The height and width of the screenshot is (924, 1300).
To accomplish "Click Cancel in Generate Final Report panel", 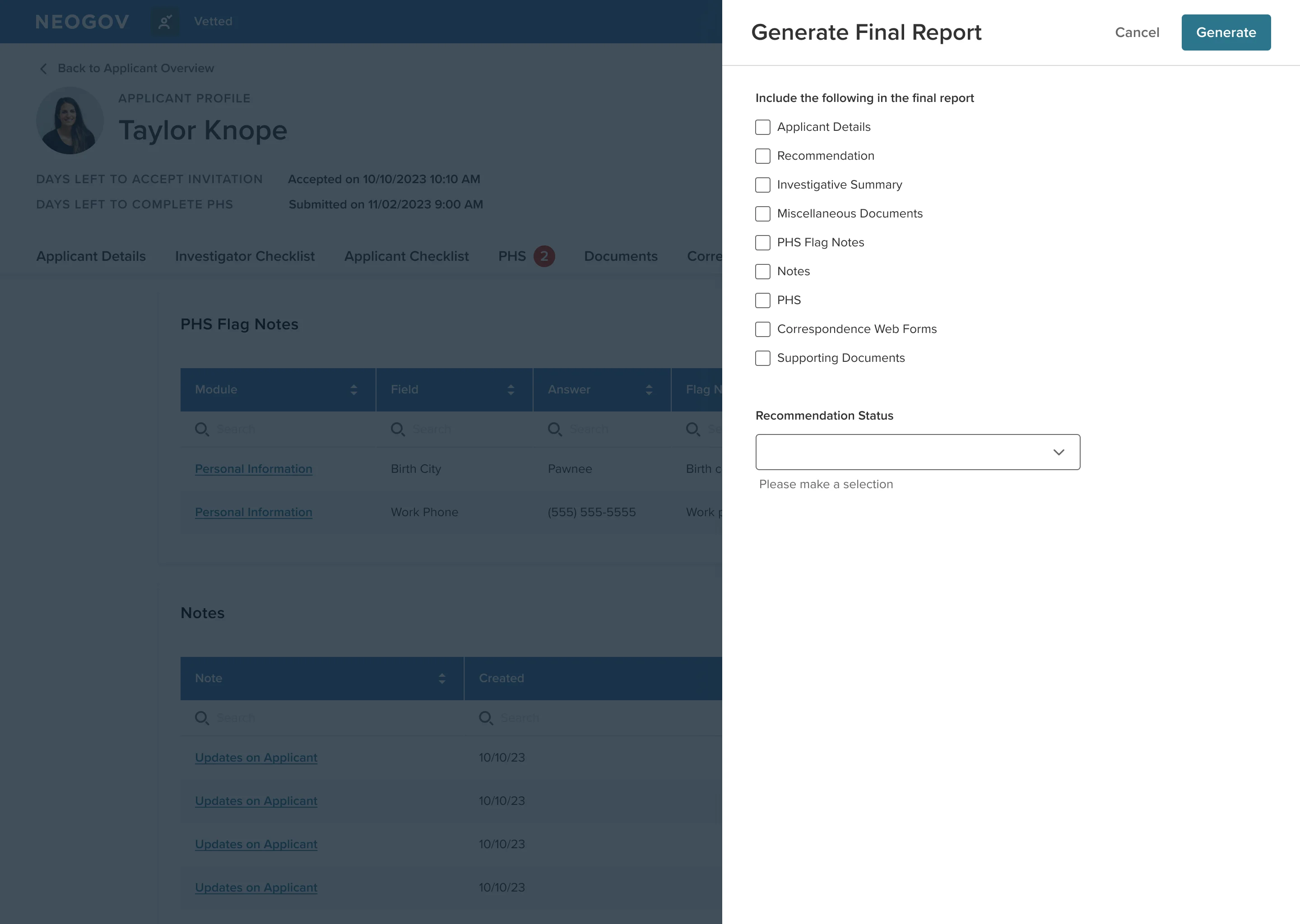I will [1137, 32].
